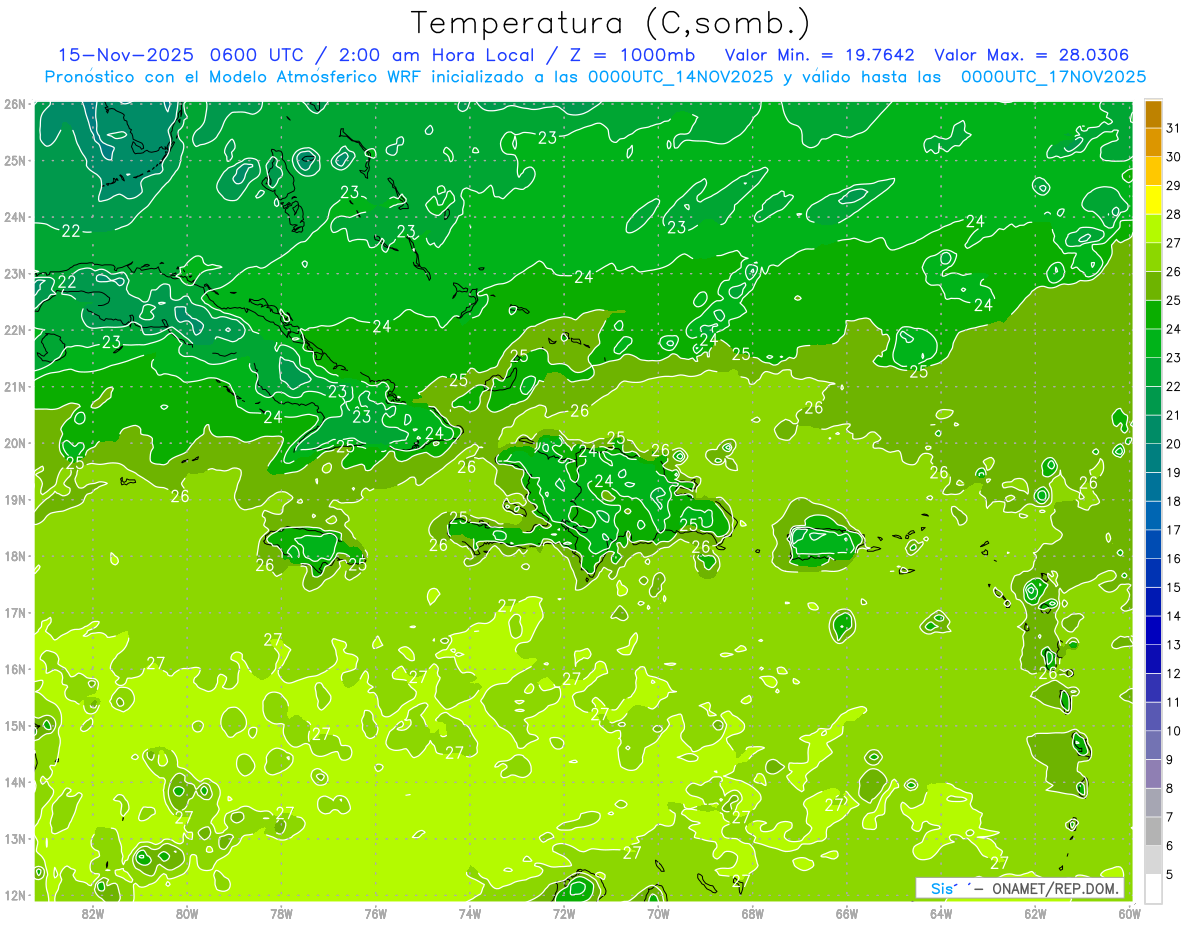Click the '78W' longitude axis label
This screenshot has height=927, width=1200.
tap(281, 912)
